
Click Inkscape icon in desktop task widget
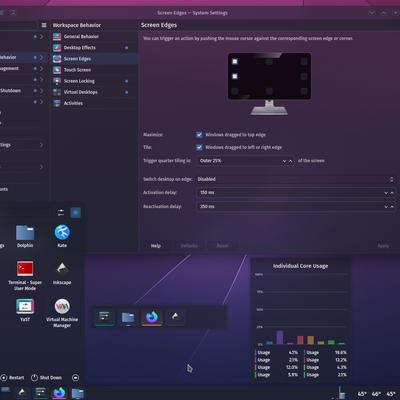click(x=175, y=316)
